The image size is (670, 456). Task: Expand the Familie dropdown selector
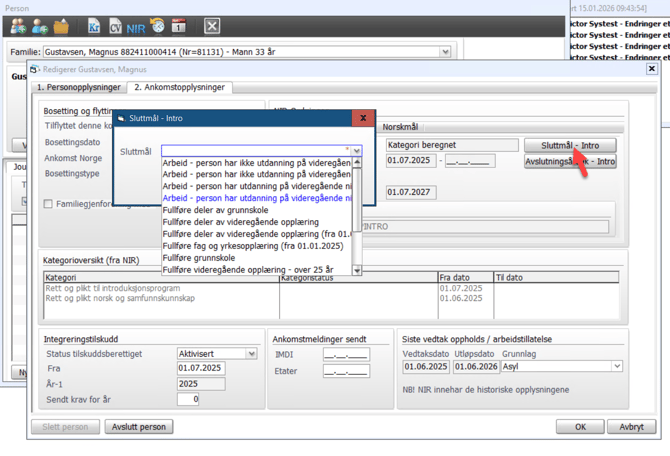click(445, 52)
